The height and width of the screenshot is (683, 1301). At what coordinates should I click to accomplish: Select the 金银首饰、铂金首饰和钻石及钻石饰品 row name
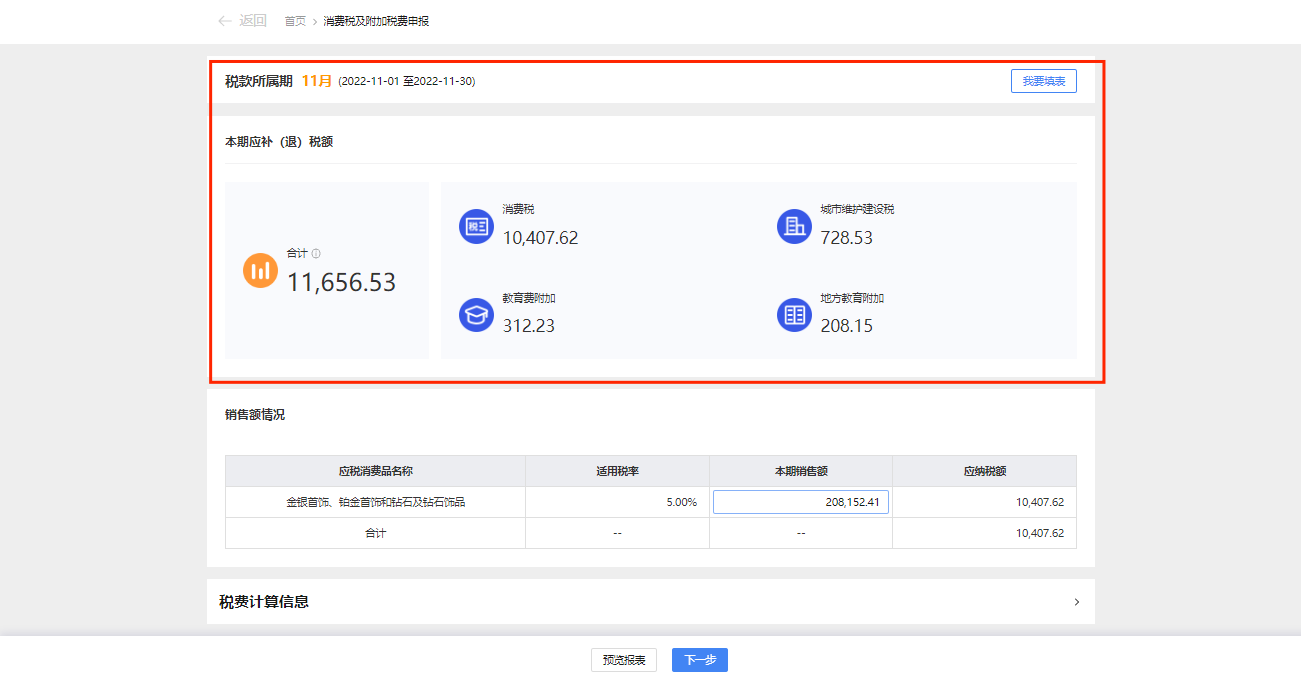(375, 502)
